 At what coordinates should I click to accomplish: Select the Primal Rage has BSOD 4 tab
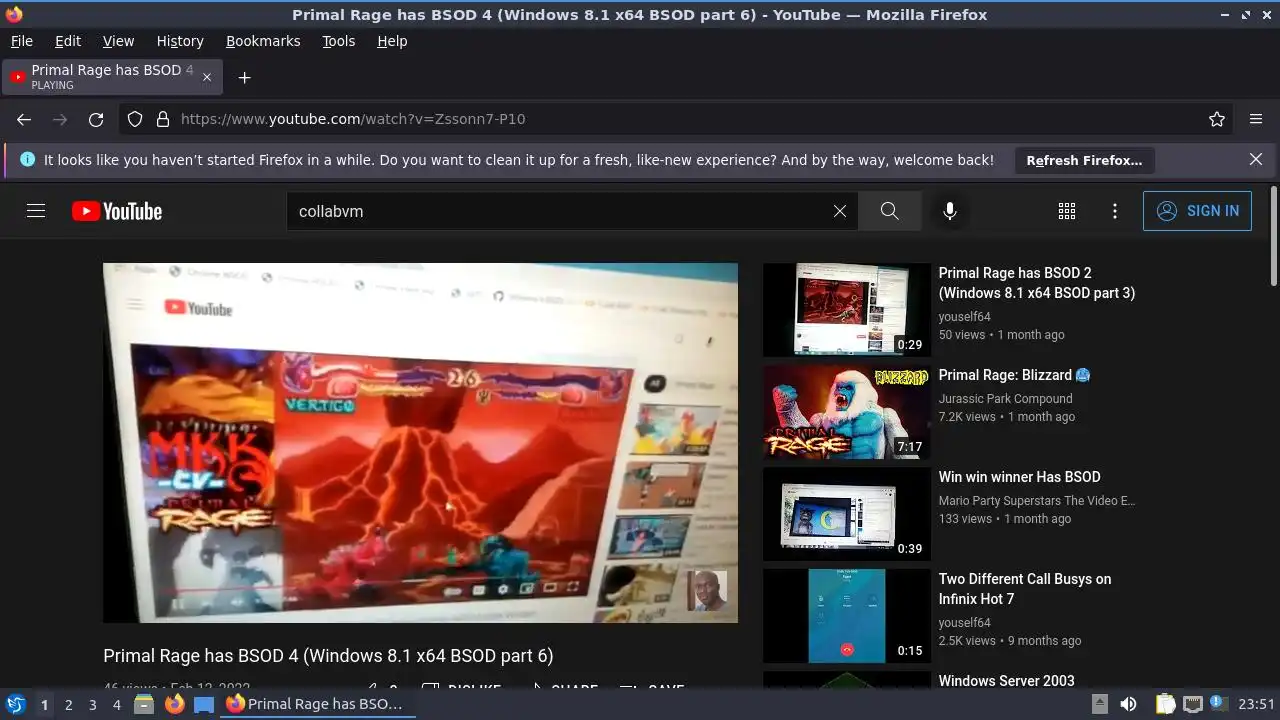coord(112,77)
